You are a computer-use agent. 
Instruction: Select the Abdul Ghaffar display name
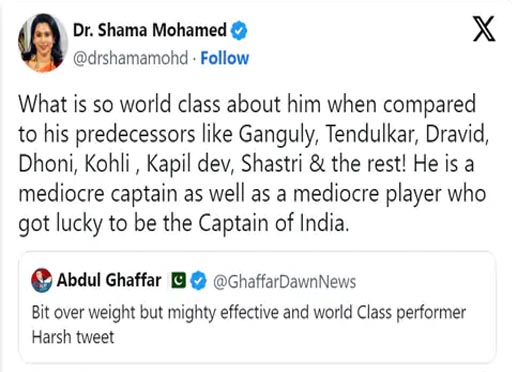109,280
